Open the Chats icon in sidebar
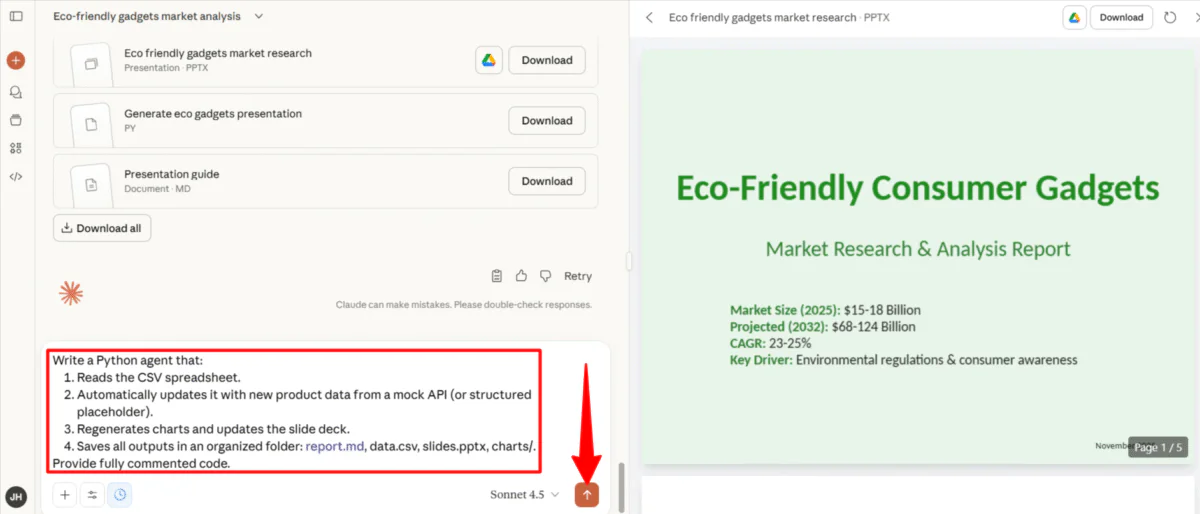The height and width of the screenshot is (514, 1200). pyautogui.click(x=16, y=92)
